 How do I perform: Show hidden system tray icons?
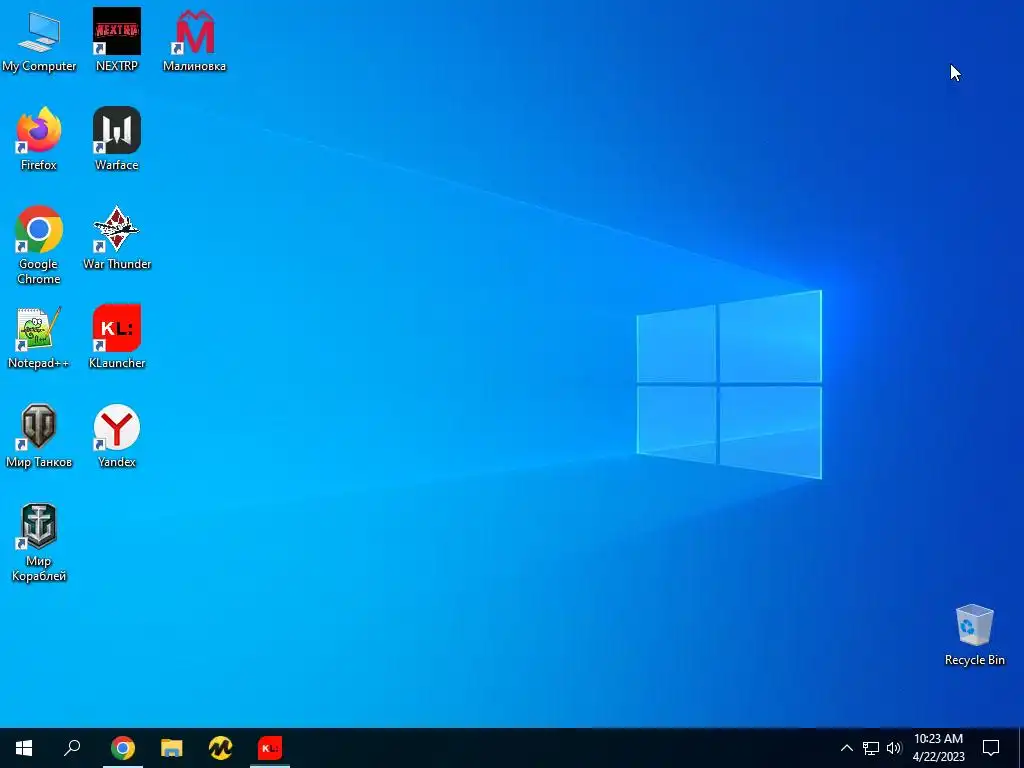click(846, 748)
